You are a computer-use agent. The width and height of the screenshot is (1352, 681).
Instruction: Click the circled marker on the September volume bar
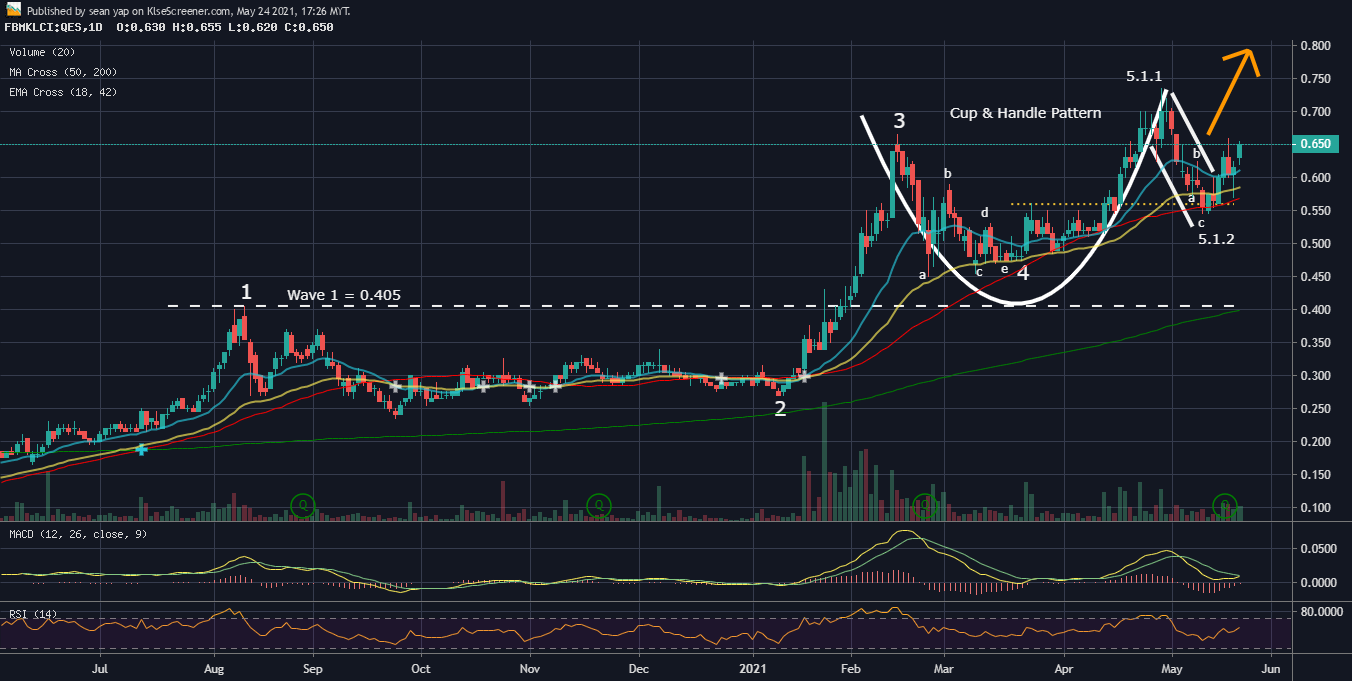click(x=304, y=507)
